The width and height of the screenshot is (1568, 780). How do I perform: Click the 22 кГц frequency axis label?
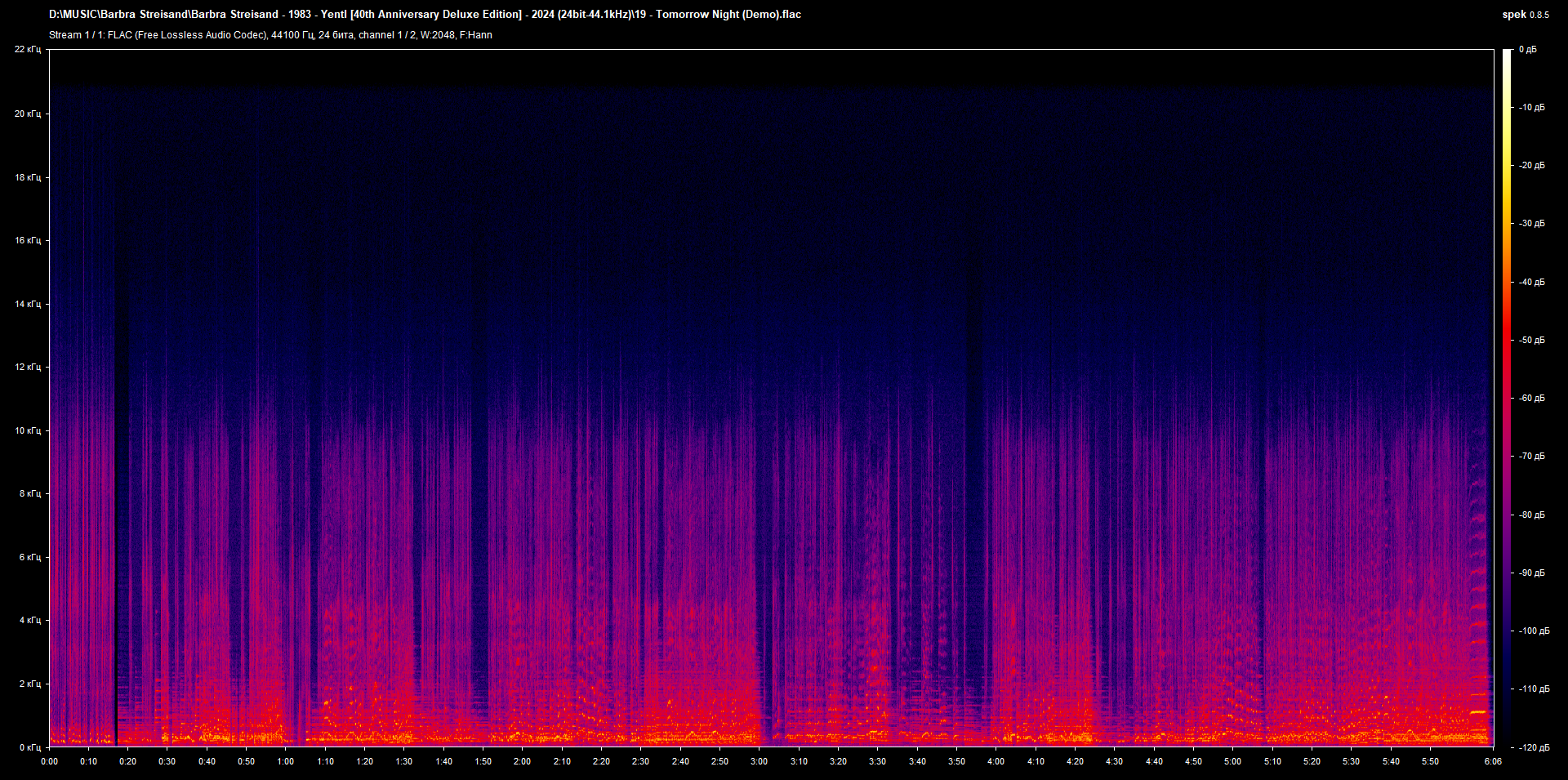(x=29, y=49)
